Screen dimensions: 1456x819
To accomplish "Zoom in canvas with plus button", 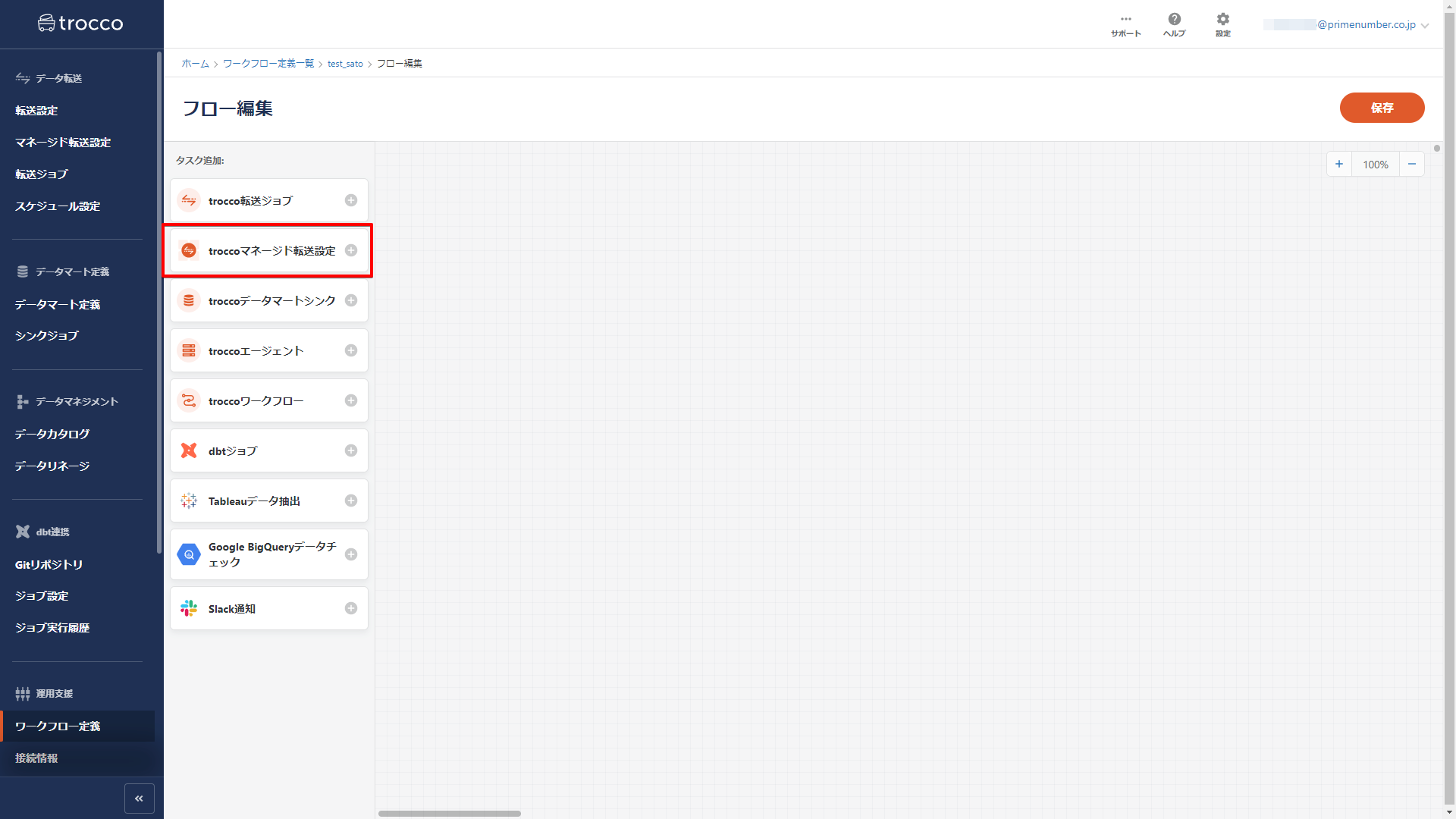I will point(1339,164).
